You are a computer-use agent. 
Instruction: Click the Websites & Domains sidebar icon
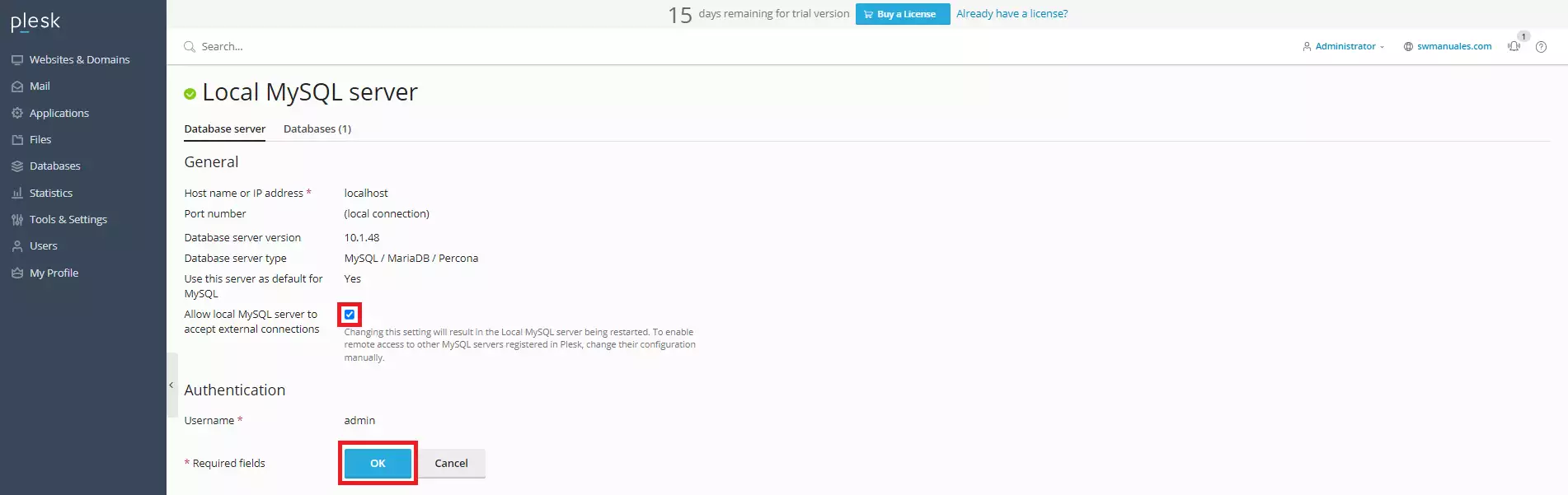(17, 60)
